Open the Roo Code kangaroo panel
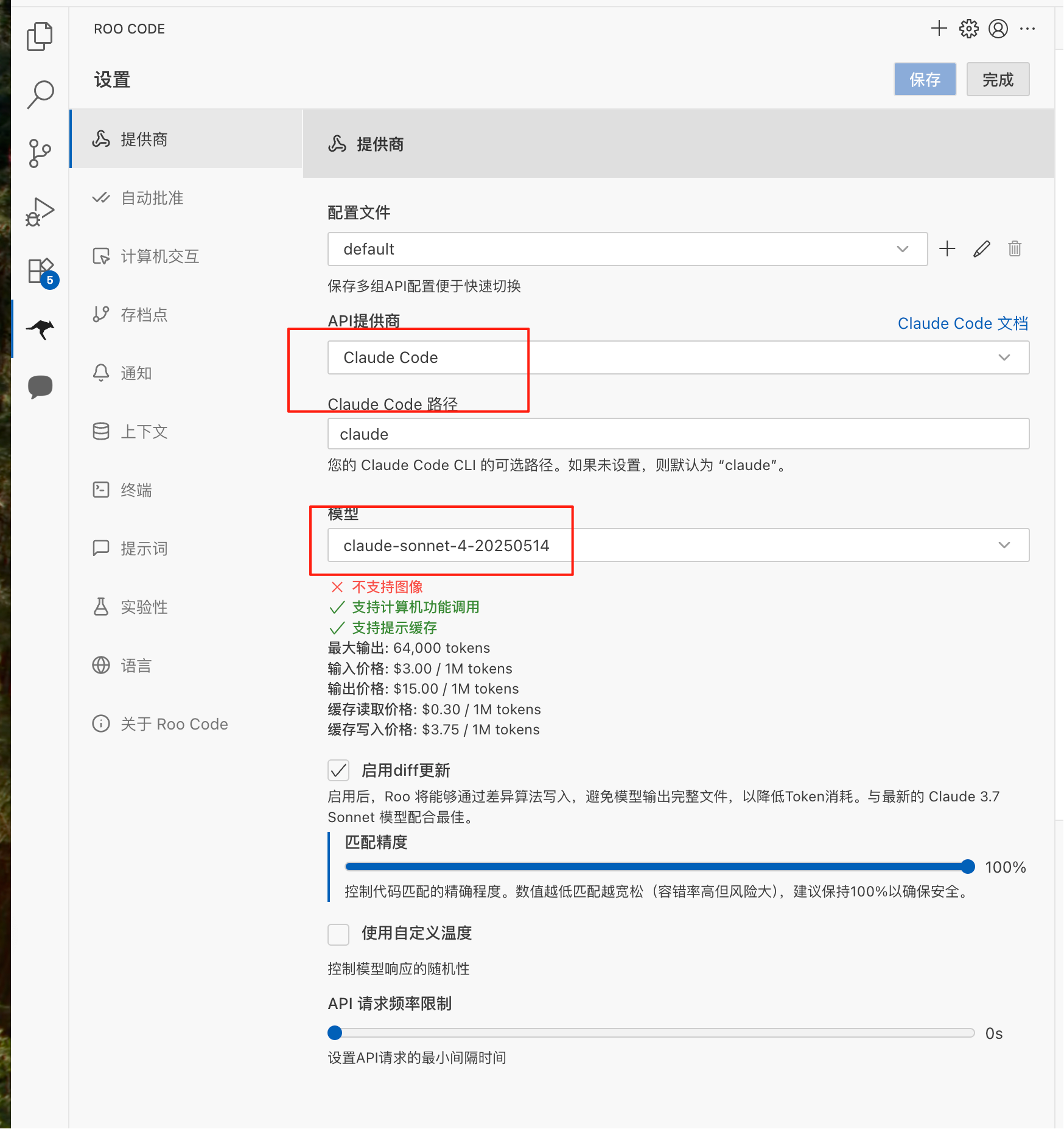Viewport: 1064px width, 1129px height. click(x=40, y=329)
